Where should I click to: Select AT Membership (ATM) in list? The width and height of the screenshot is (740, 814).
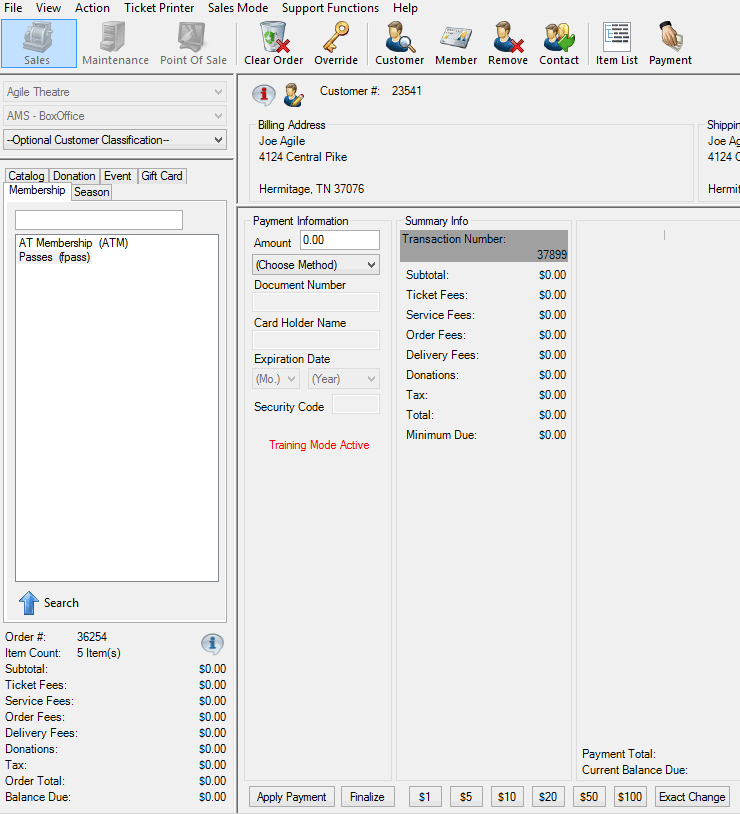(73, 243)
